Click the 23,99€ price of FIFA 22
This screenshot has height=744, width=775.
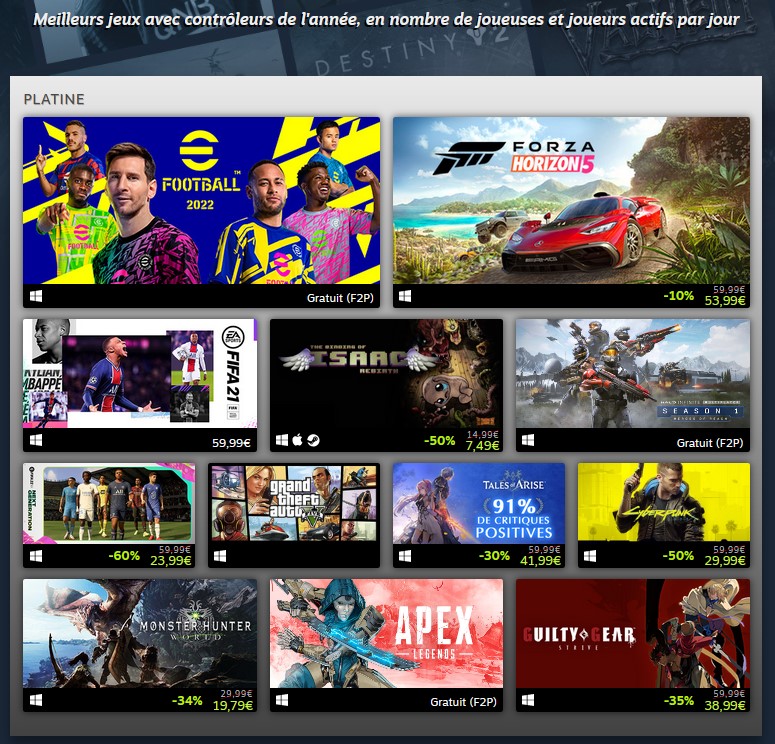tap(171, 561)
